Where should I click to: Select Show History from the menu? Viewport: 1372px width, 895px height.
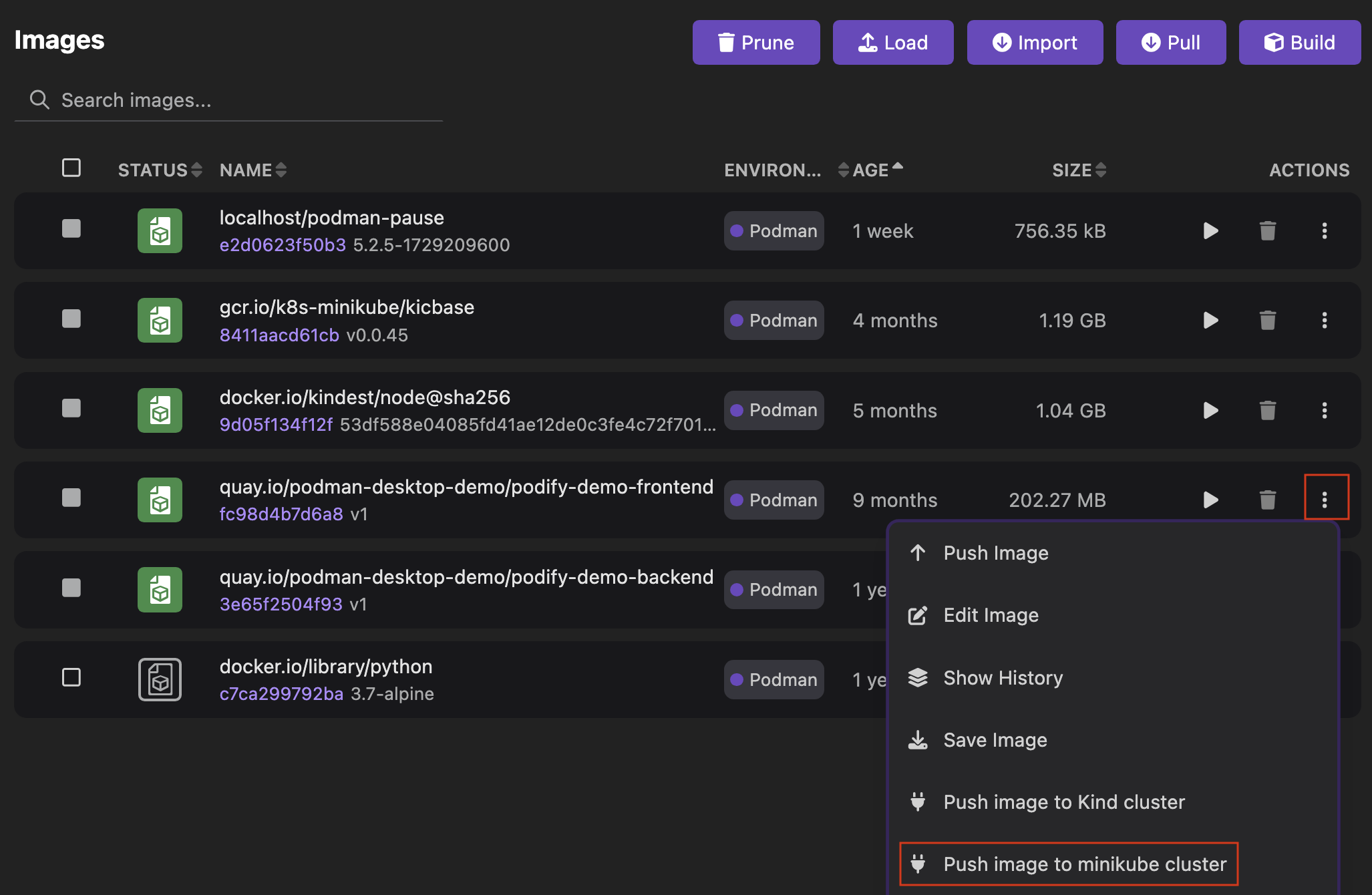click(1002, 678)
